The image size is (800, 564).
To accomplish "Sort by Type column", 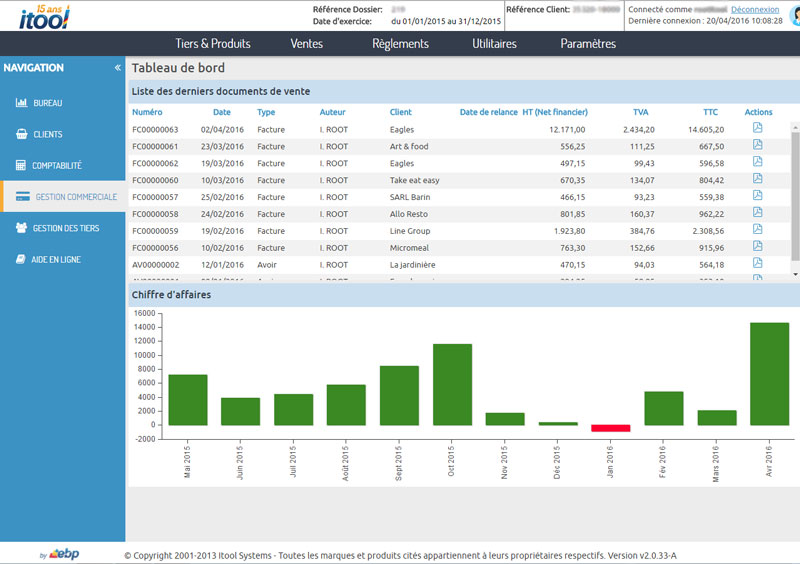I will coord(266,112).
